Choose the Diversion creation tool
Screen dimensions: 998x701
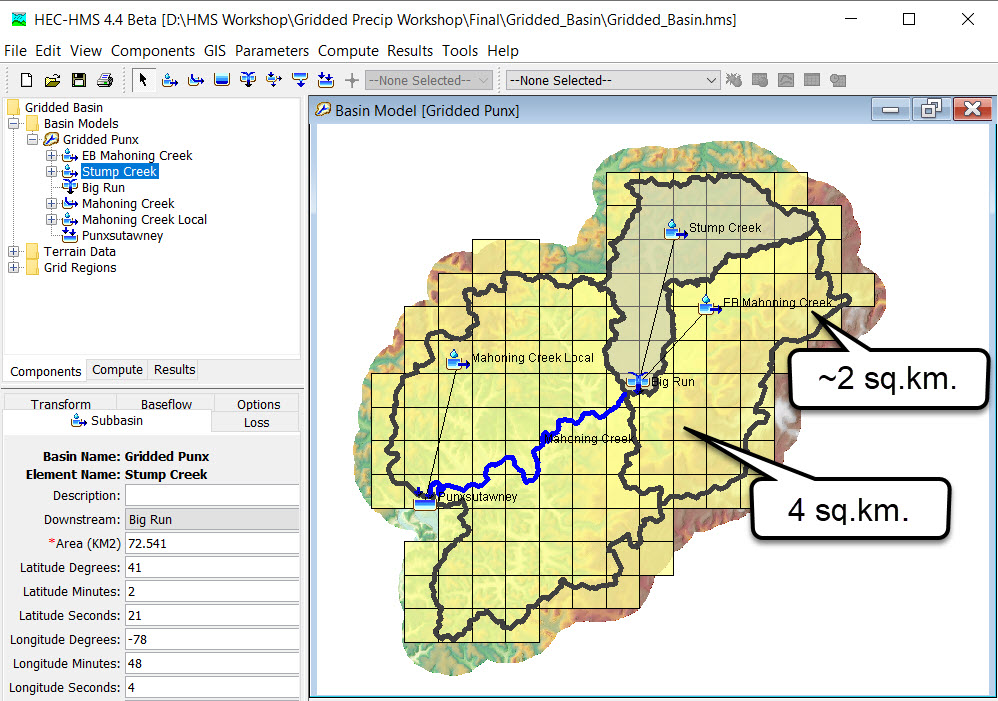pos(274,80)
